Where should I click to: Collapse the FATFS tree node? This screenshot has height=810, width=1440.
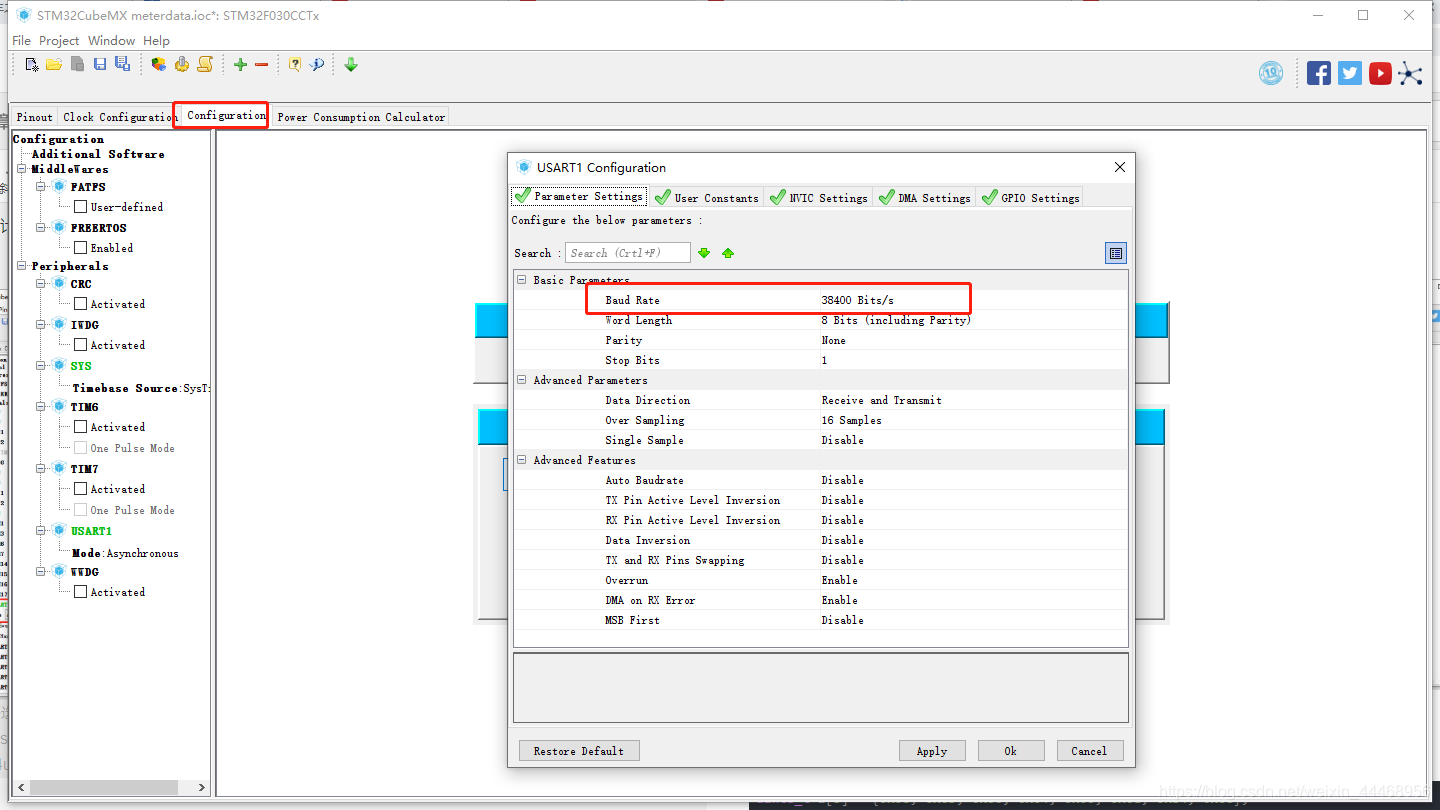click(42, 187)
